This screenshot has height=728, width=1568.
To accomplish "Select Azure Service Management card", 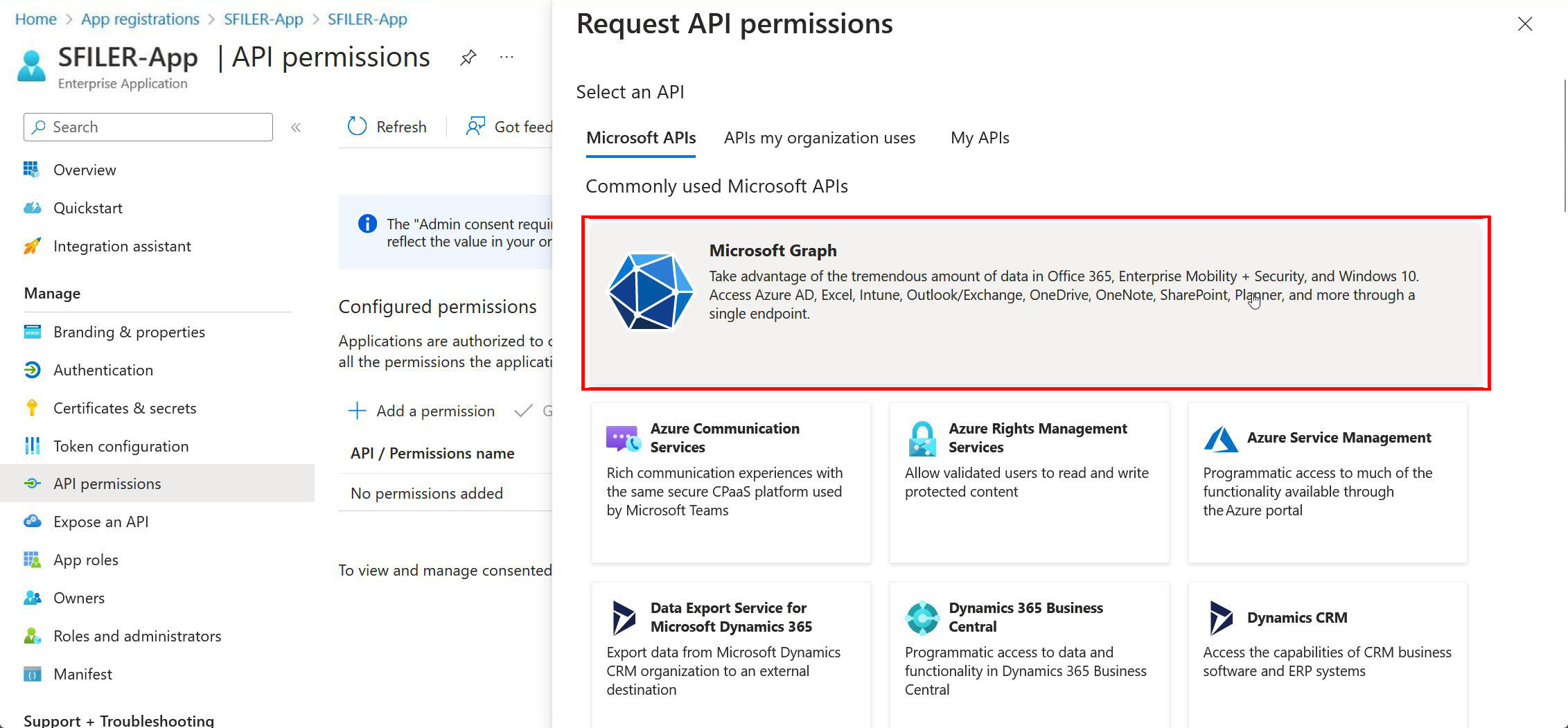I will [1328, 483].
